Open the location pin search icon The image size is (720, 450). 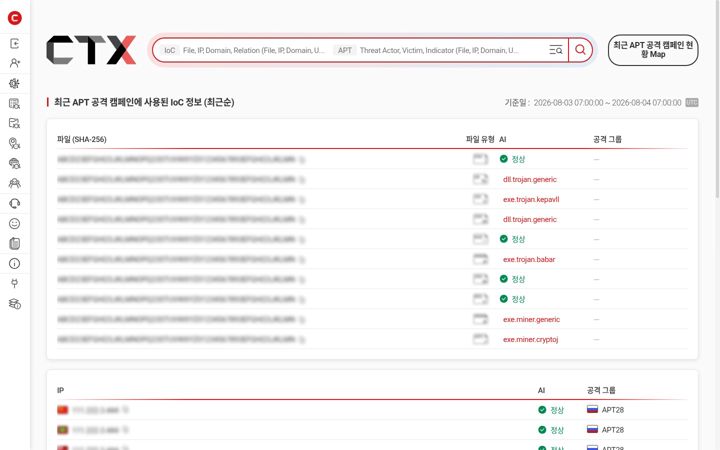pos(15,143)
